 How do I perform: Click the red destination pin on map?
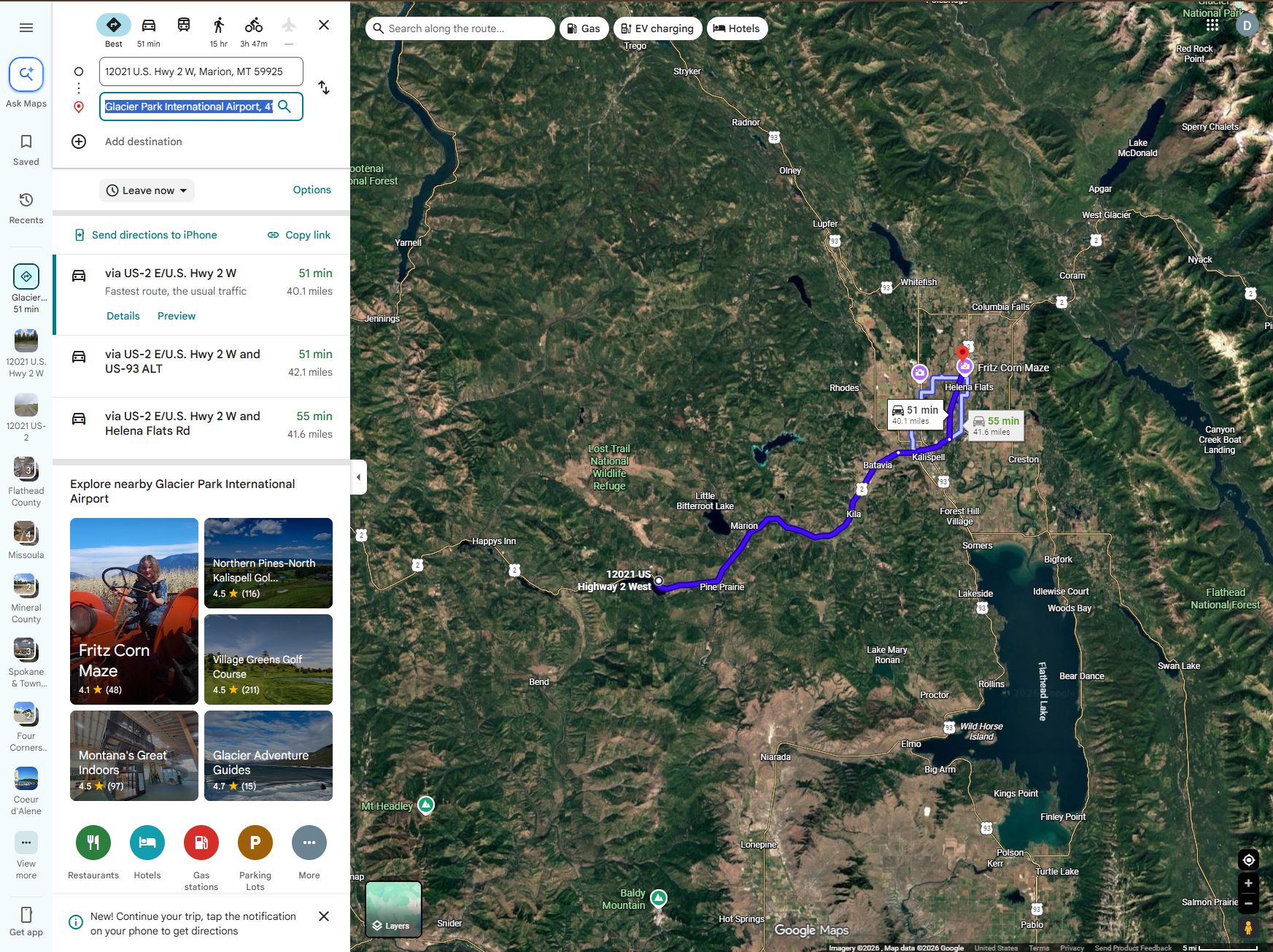[x=963, y=354]
